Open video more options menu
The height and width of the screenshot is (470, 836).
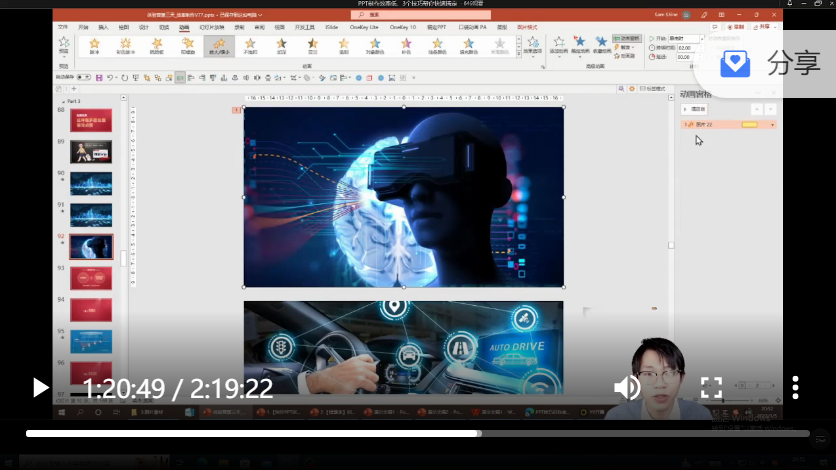tap(795, 388)
